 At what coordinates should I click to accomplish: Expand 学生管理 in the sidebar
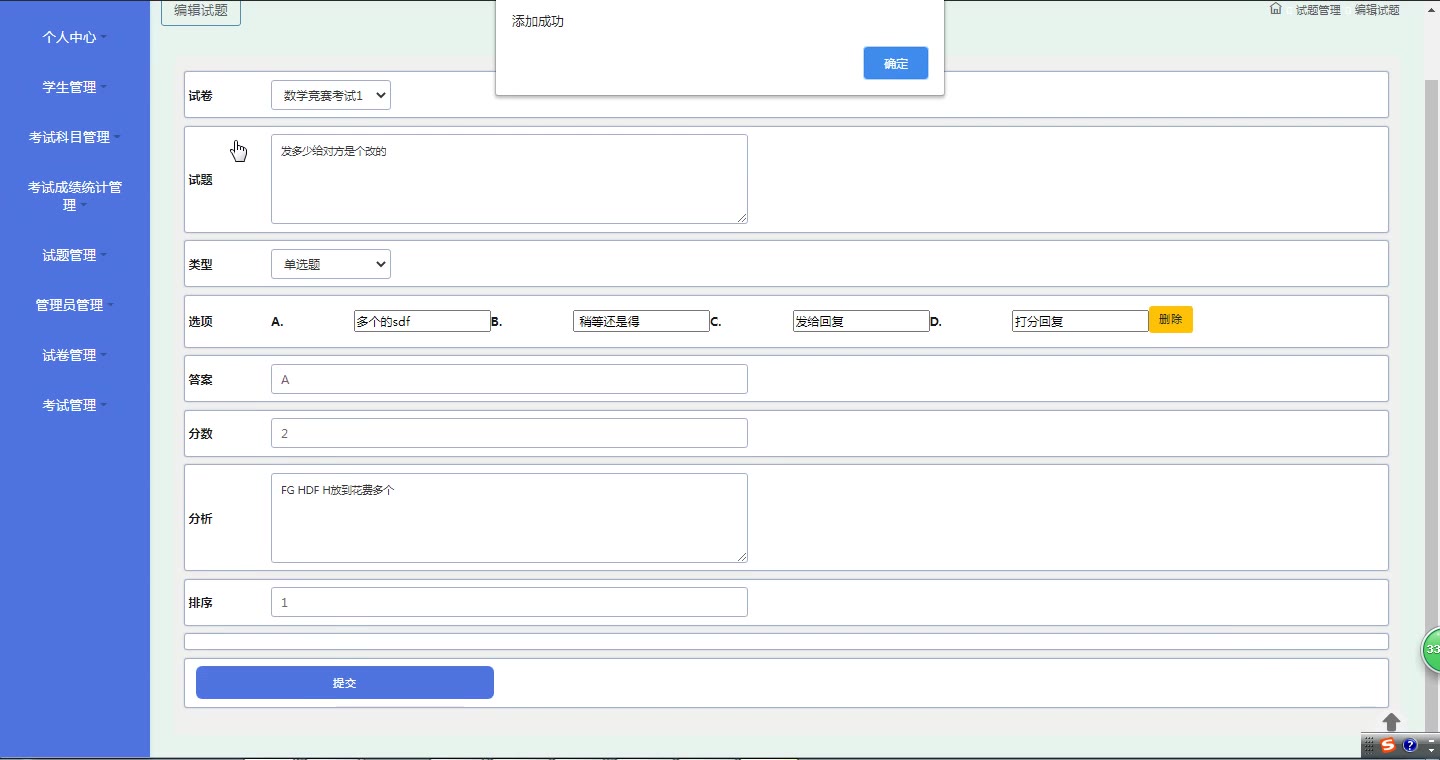point(74,87)
